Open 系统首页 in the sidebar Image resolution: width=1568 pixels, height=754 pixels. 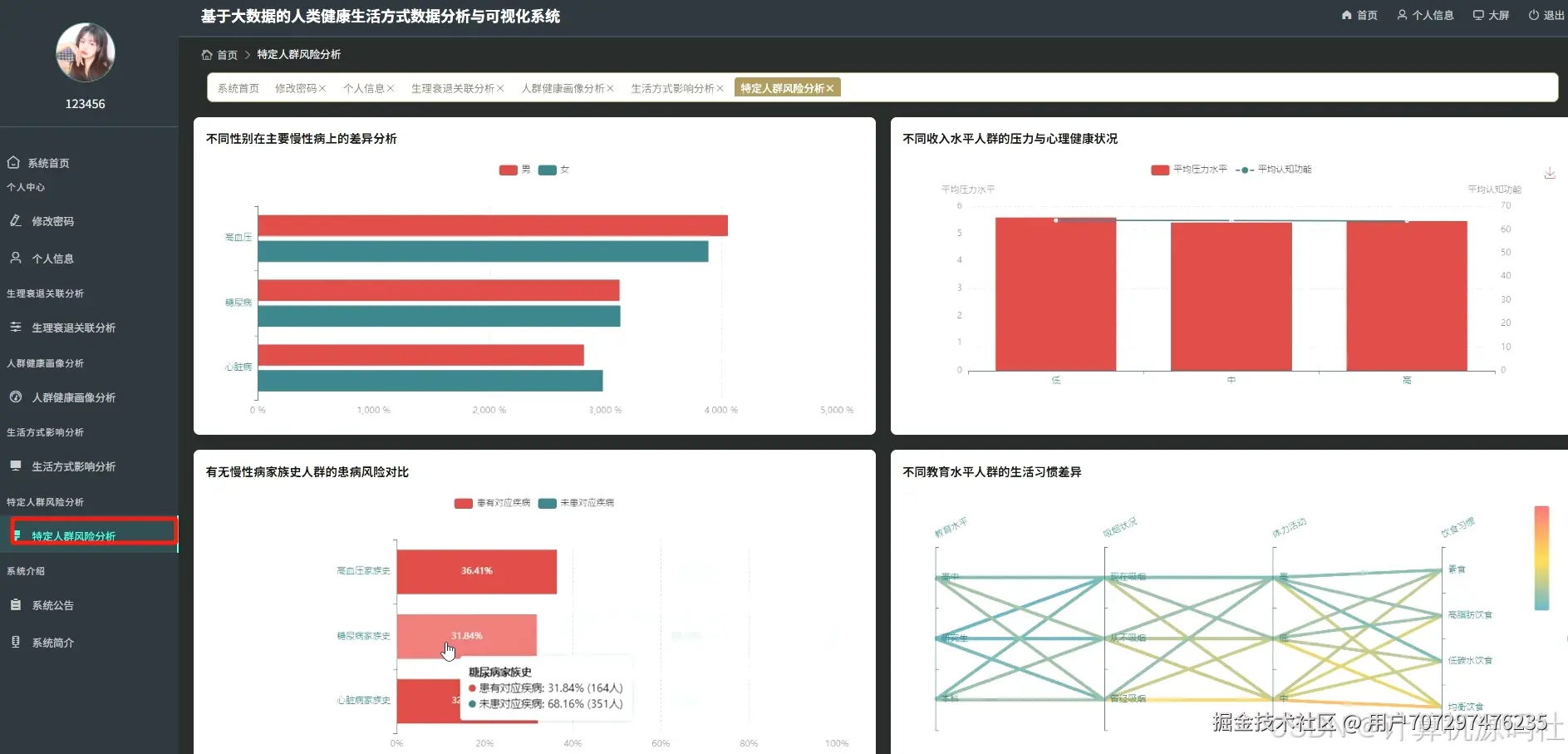[x=48, y=163]
